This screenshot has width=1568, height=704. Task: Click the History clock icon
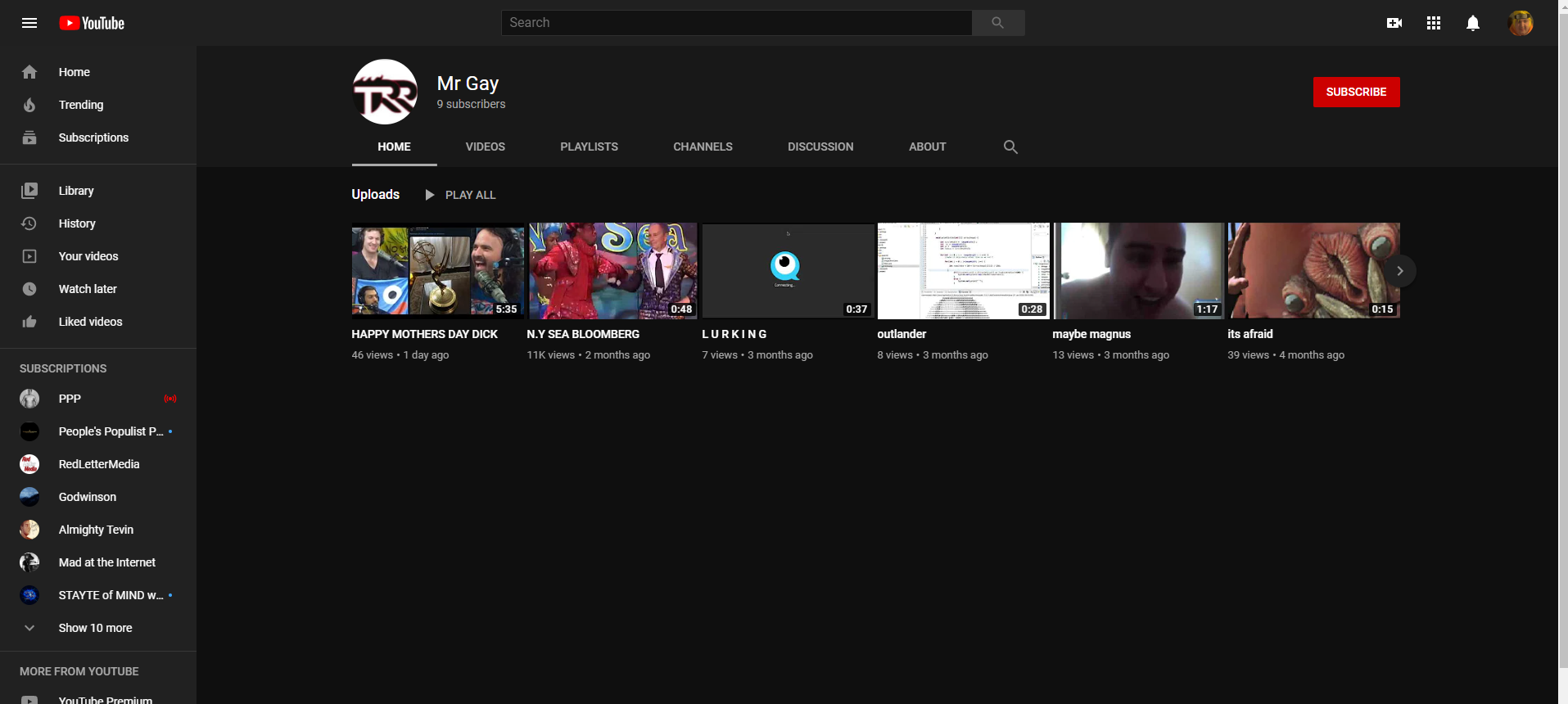pos(29,223)
